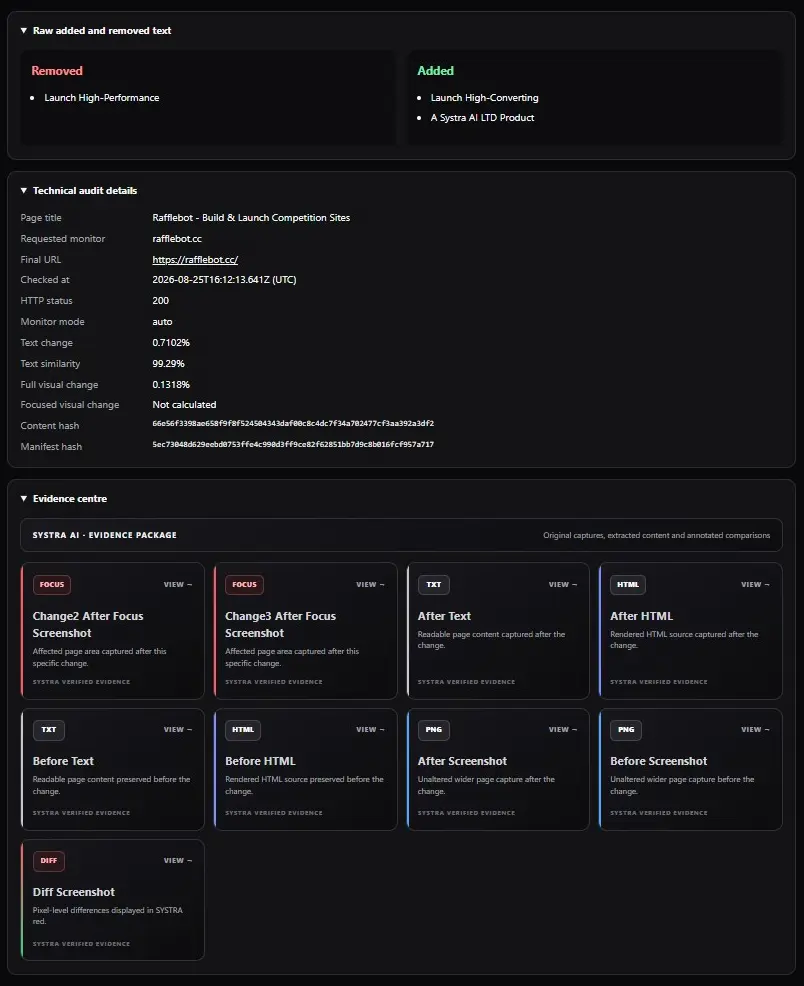Click the TXT badge on After Text card
Screen dimensions: 804x986
coord(434,585)
